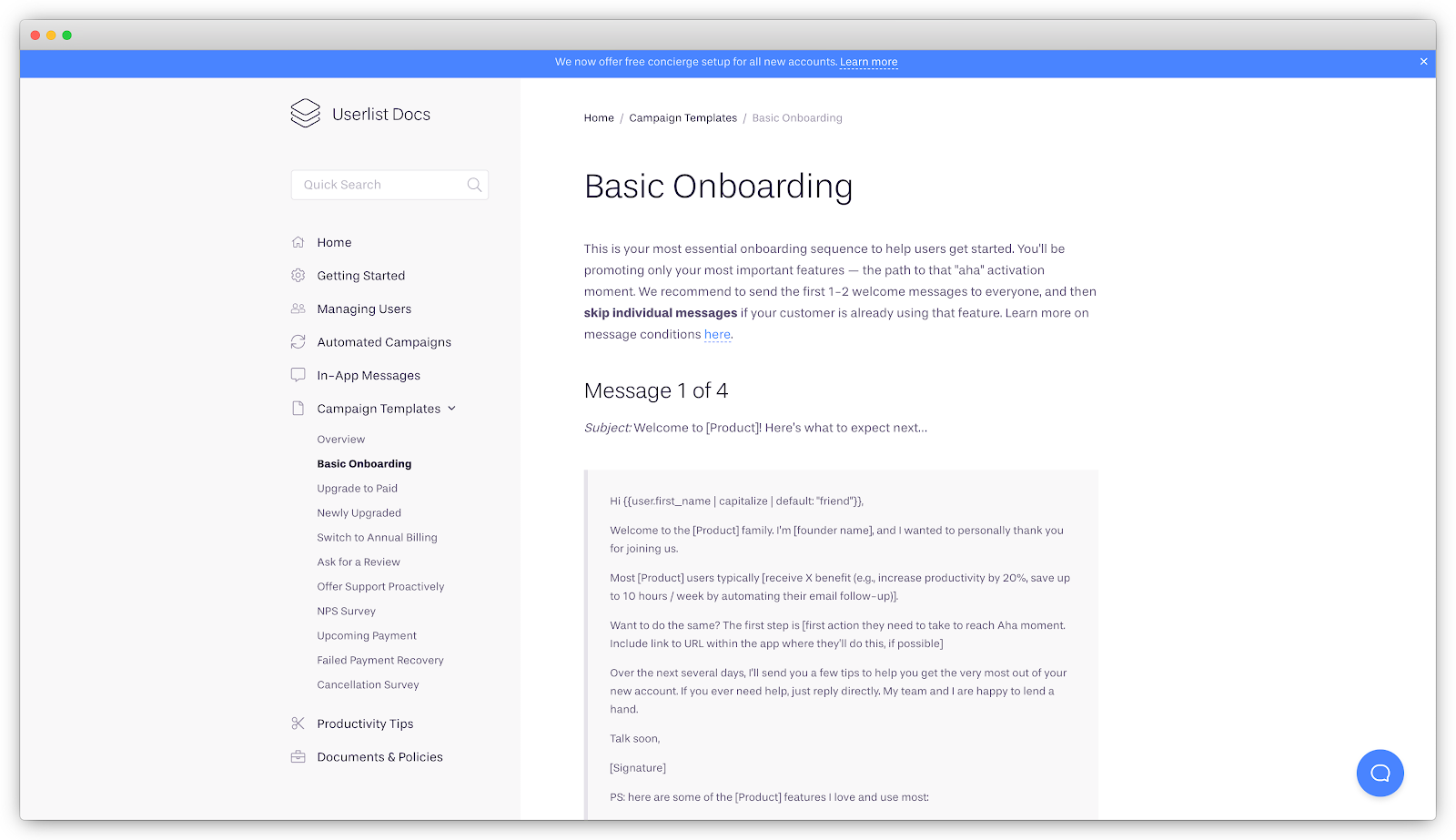Click the Campaign Templates breadcrumb
The height and width of the screenshot is (840, 1456).
pyautogui.click(x=682, y=117)
